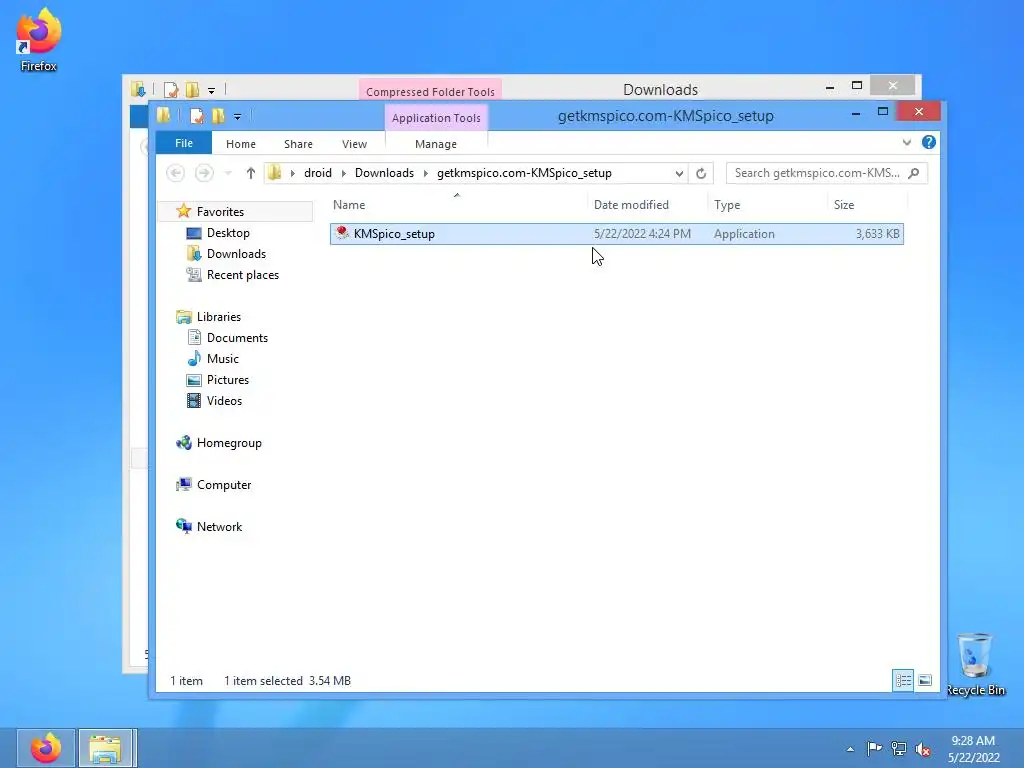This screenshot has height=768, width=1024.
Task: Click the network tray icon
Action: tap(899, 748)
